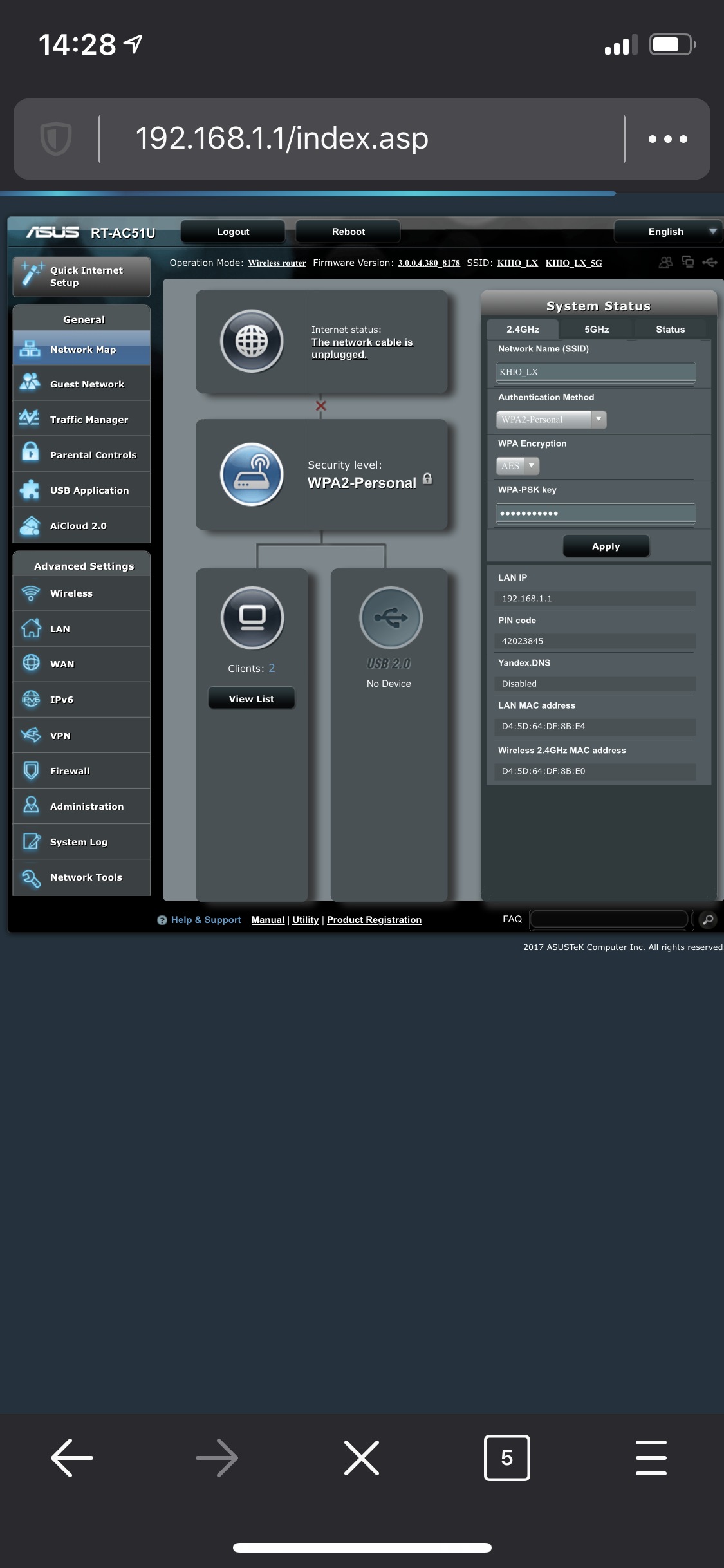Open WAN advanced settings

(x=81, y=664)
